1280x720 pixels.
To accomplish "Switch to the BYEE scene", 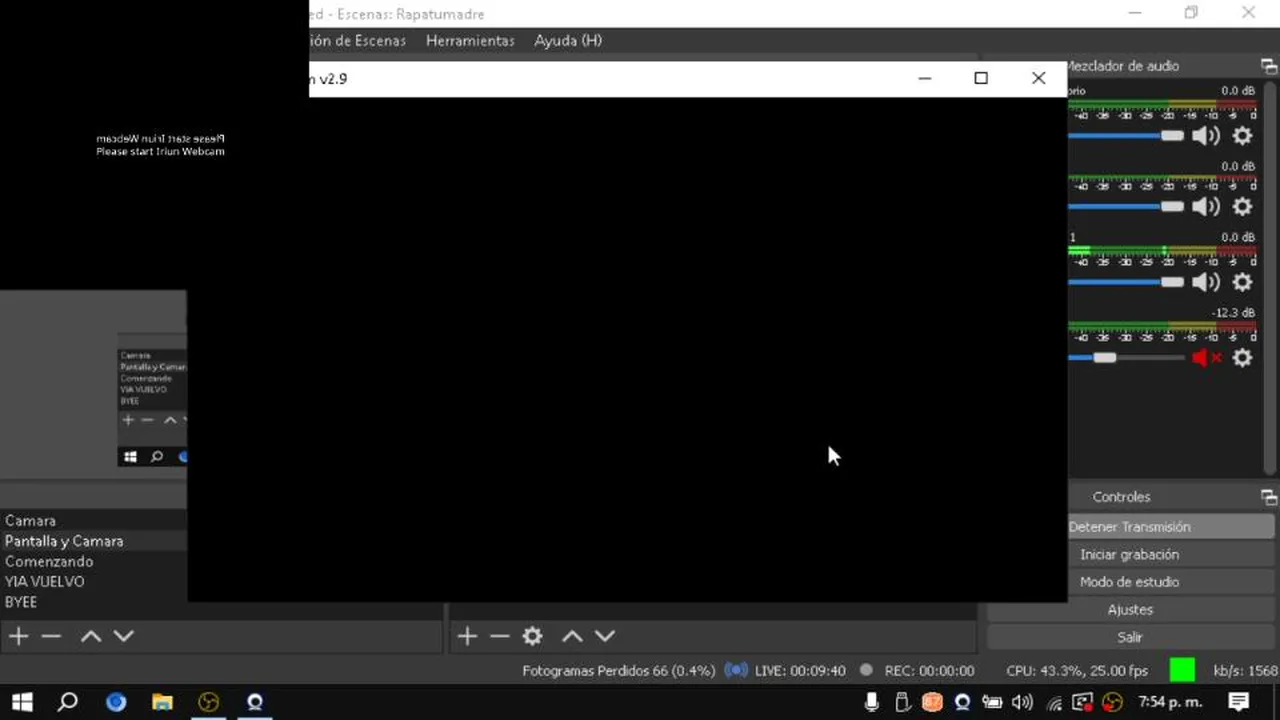I will click(x=93, y=602).
